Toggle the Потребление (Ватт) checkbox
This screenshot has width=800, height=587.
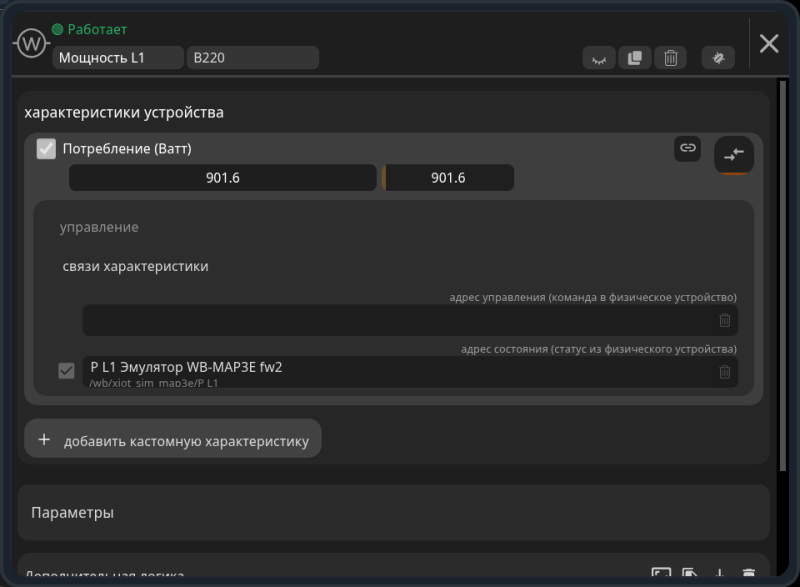tap(46, 149)
